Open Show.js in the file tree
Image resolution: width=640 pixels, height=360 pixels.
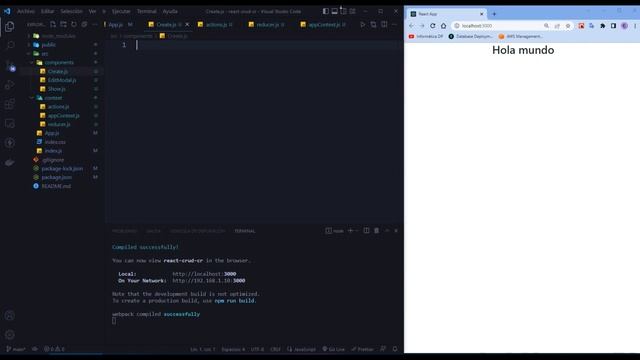point(56,89)
